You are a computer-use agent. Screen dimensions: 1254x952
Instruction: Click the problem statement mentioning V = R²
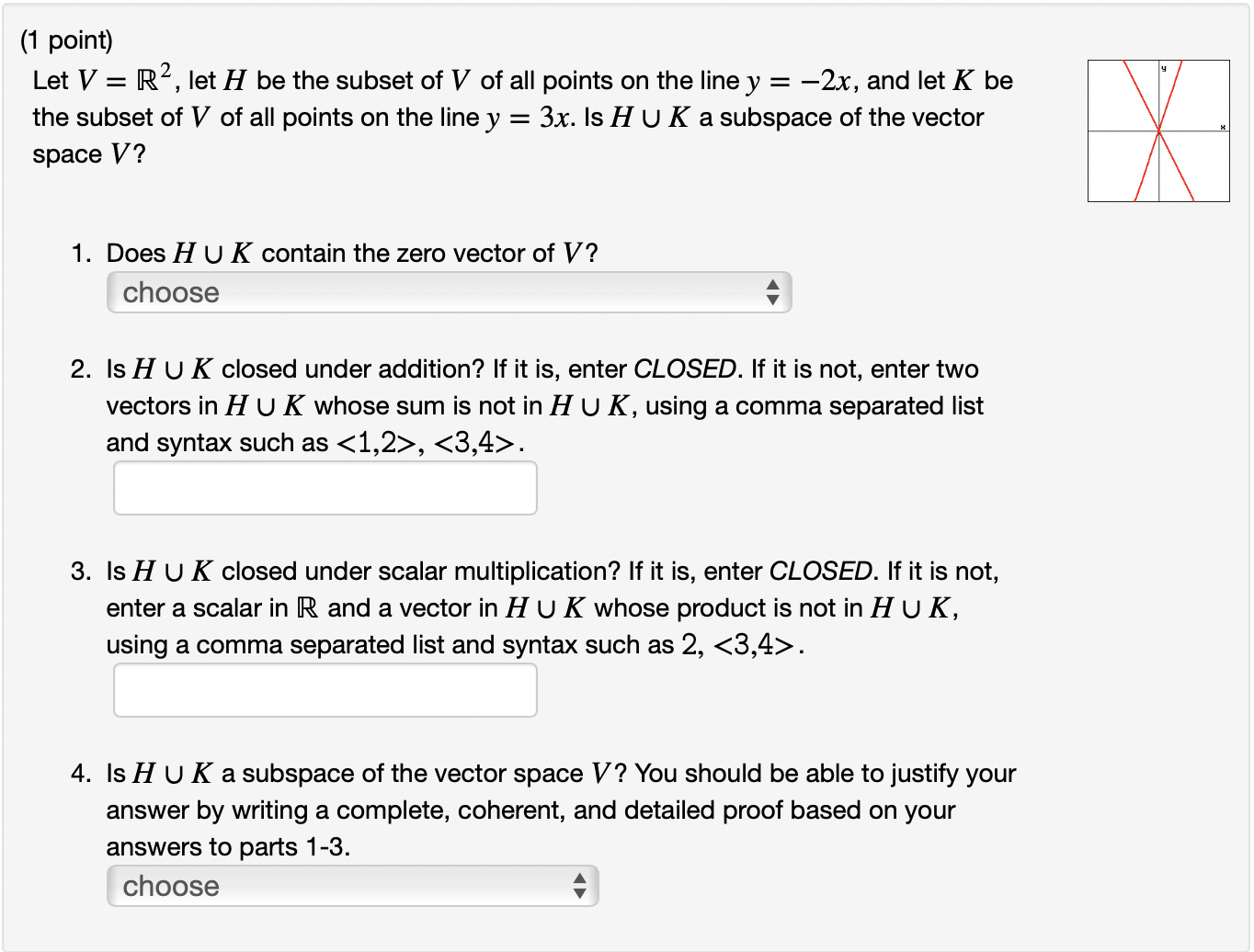[x=368, y=80]
